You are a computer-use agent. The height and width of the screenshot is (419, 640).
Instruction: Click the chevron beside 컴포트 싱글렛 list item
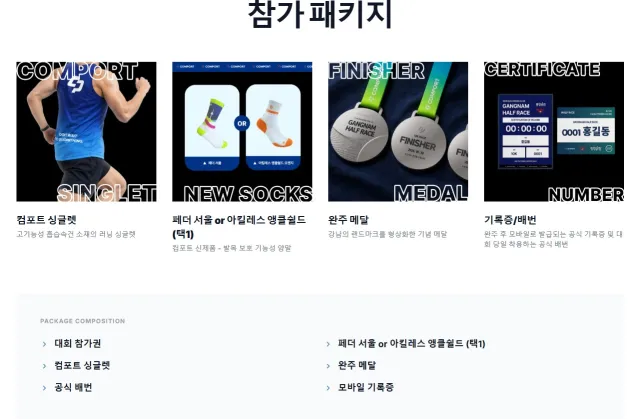[44, 366]
